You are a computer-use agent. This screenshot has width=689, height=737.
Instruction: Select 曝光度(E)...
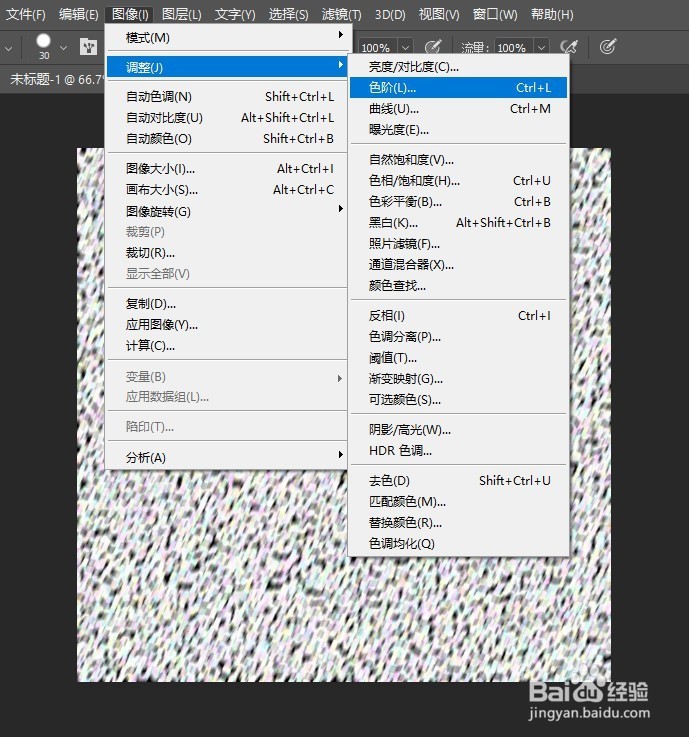coord(458,129)
